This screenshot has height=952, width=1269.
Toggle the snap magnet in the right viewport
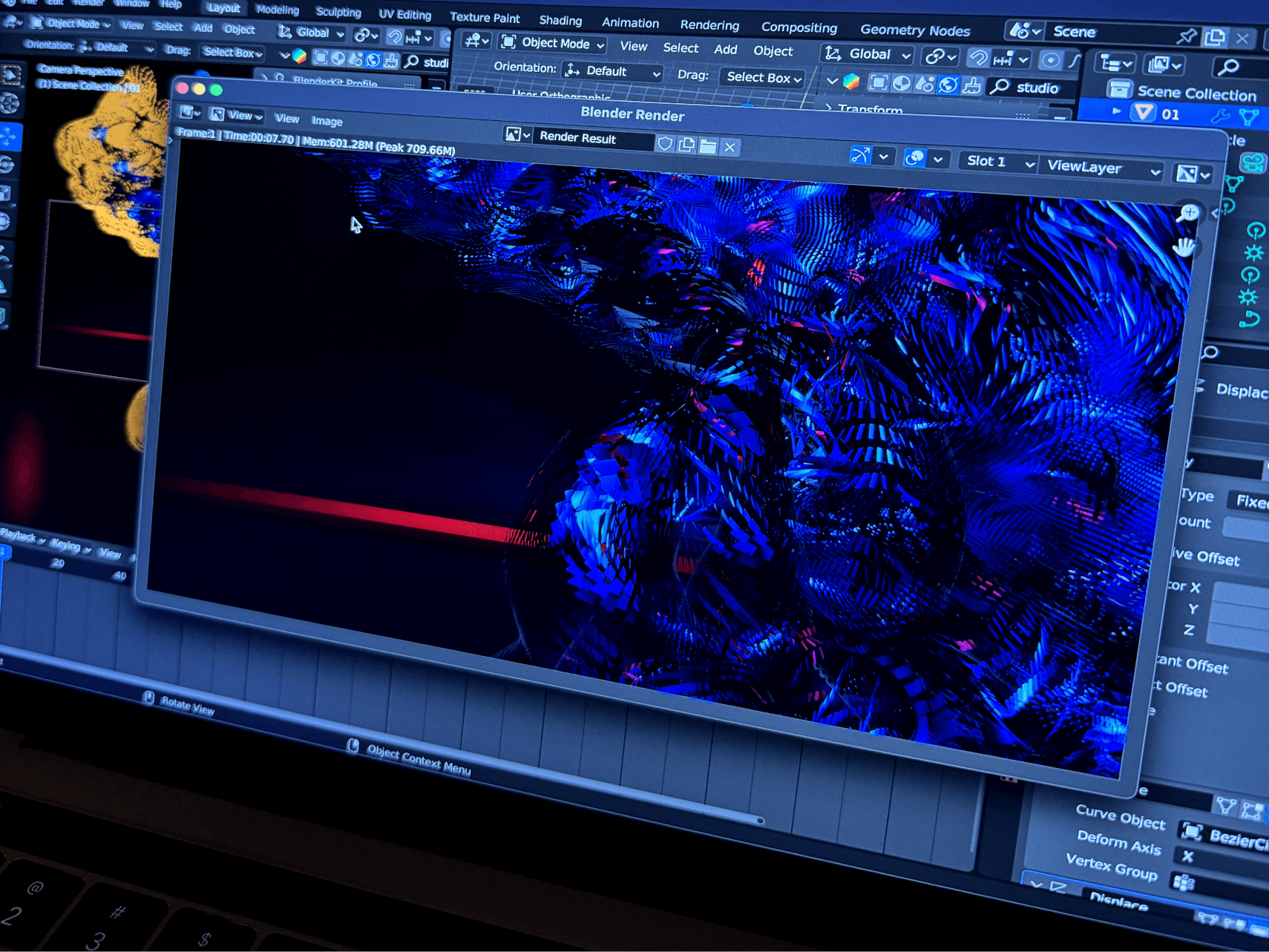click(979, 58)
